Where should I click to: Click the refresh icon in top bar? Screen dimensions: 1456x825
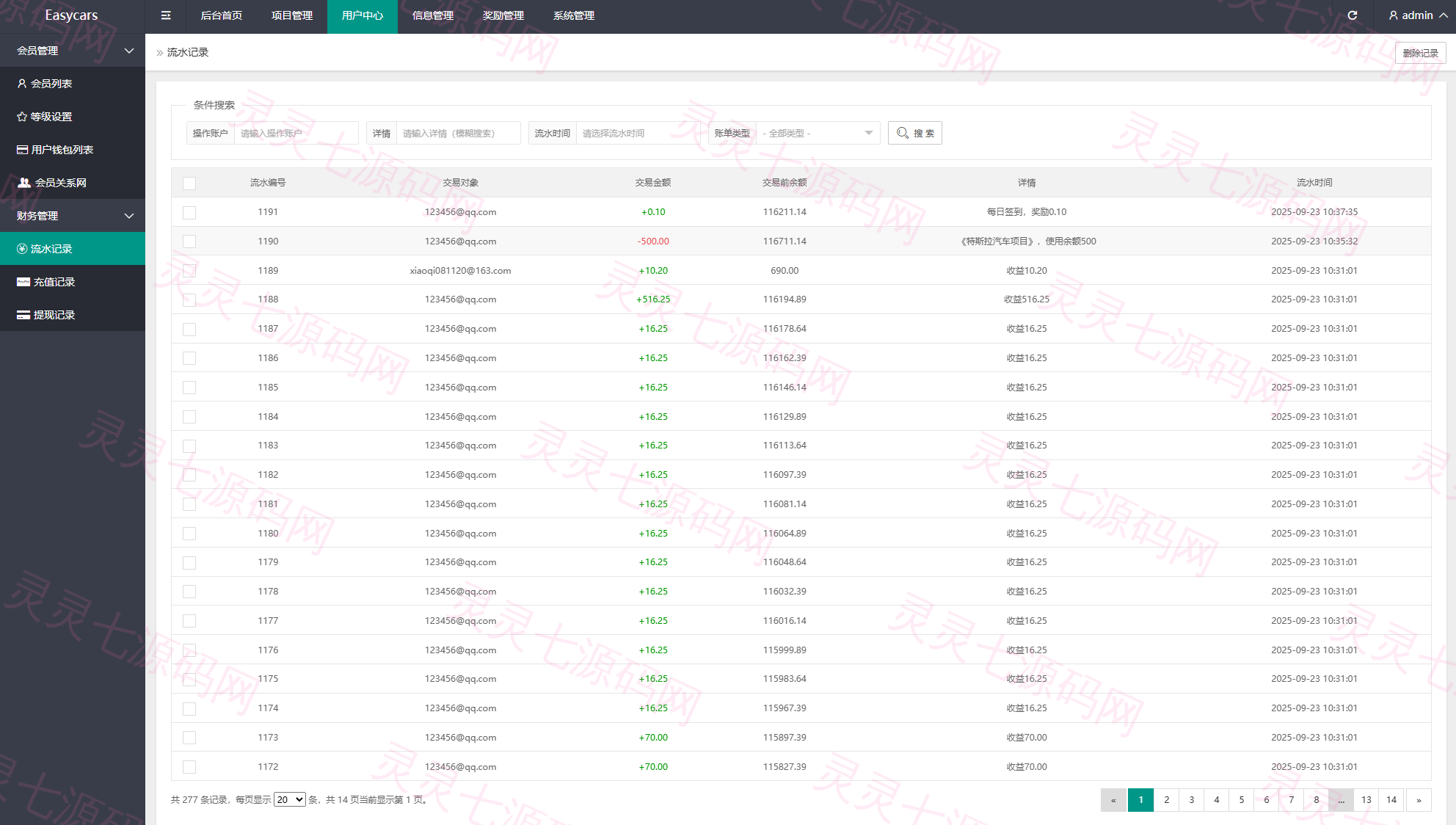pyautogui.click(x=1353, y=15)
